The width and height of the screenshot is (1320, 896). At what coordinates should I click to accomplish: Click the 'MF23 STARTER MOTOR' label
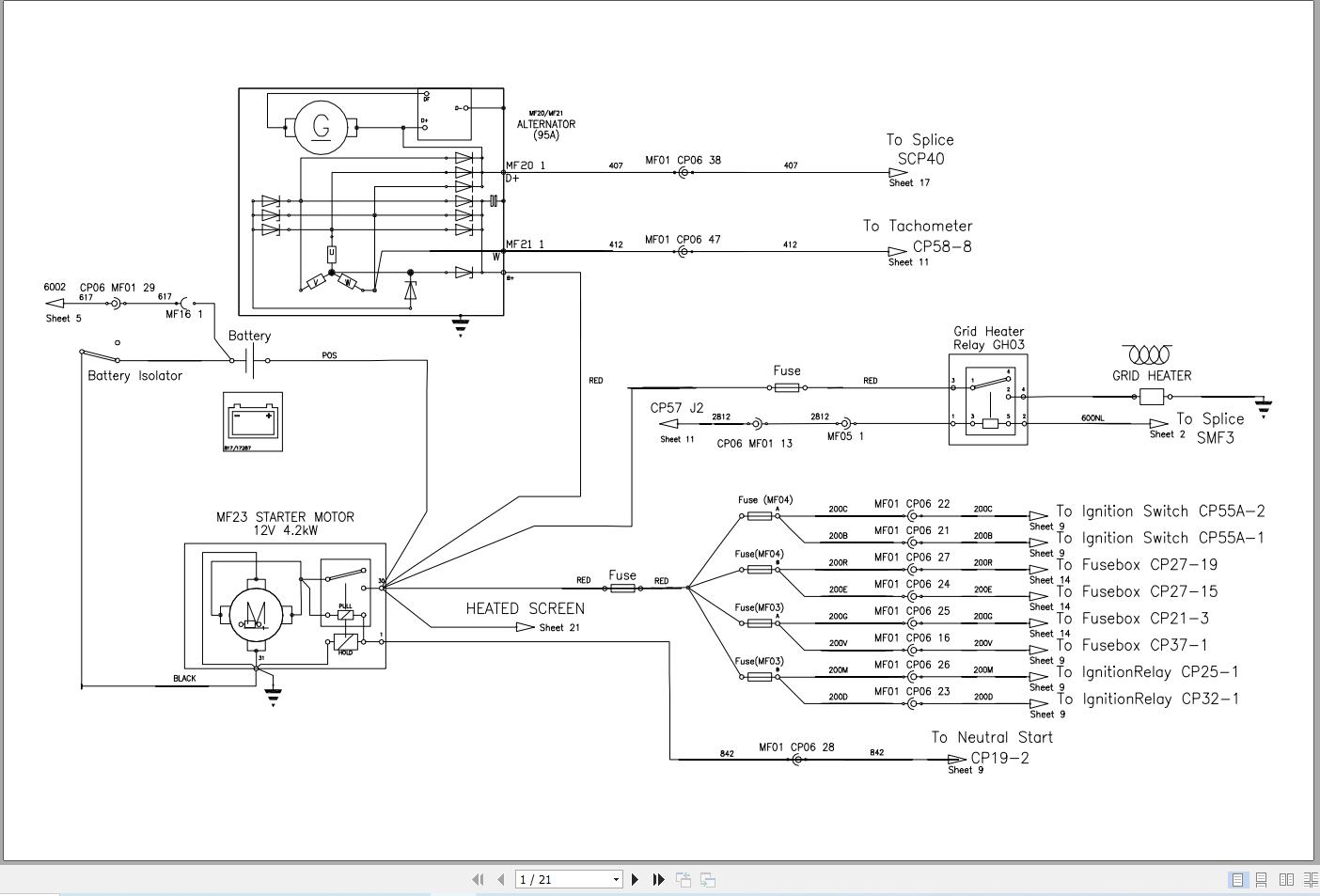click(285, 517)
